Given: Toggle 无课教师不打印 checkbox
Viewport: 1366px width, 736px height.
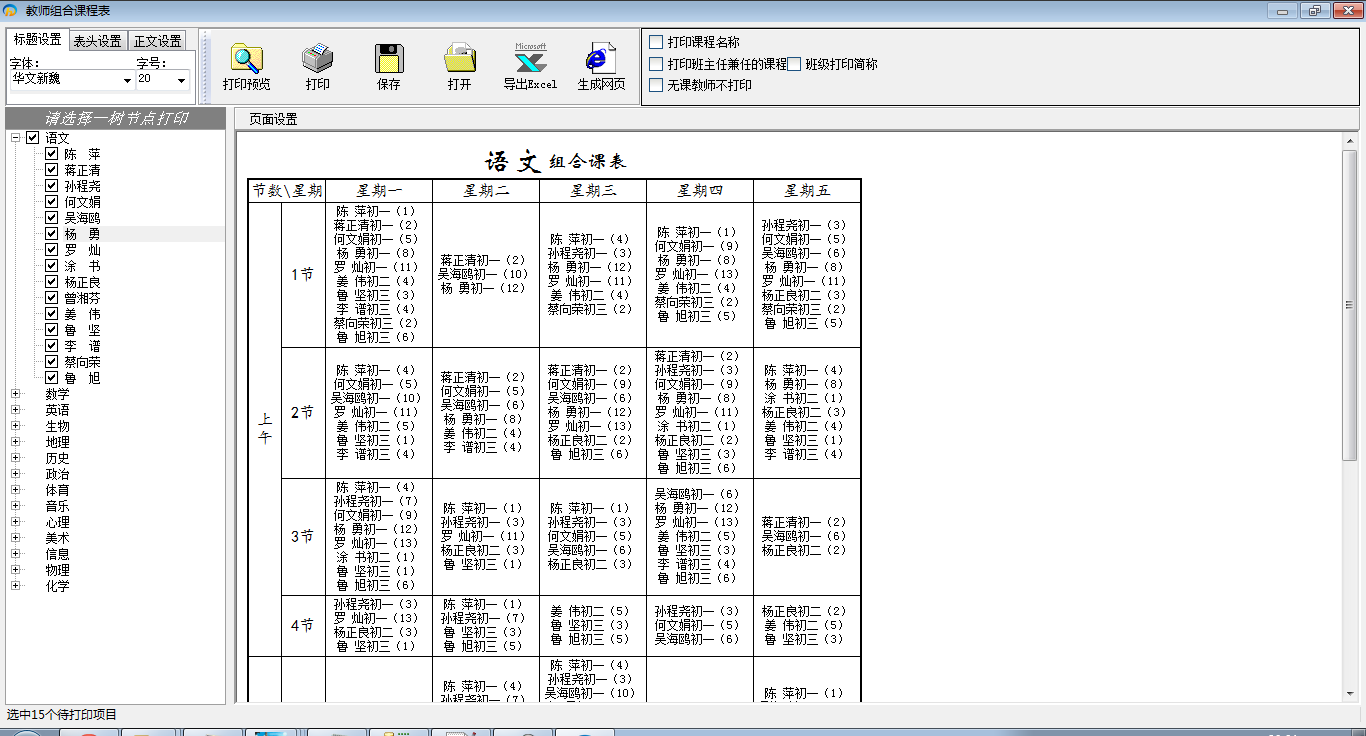Looking at the screenshot, I should tap(656, 85).
